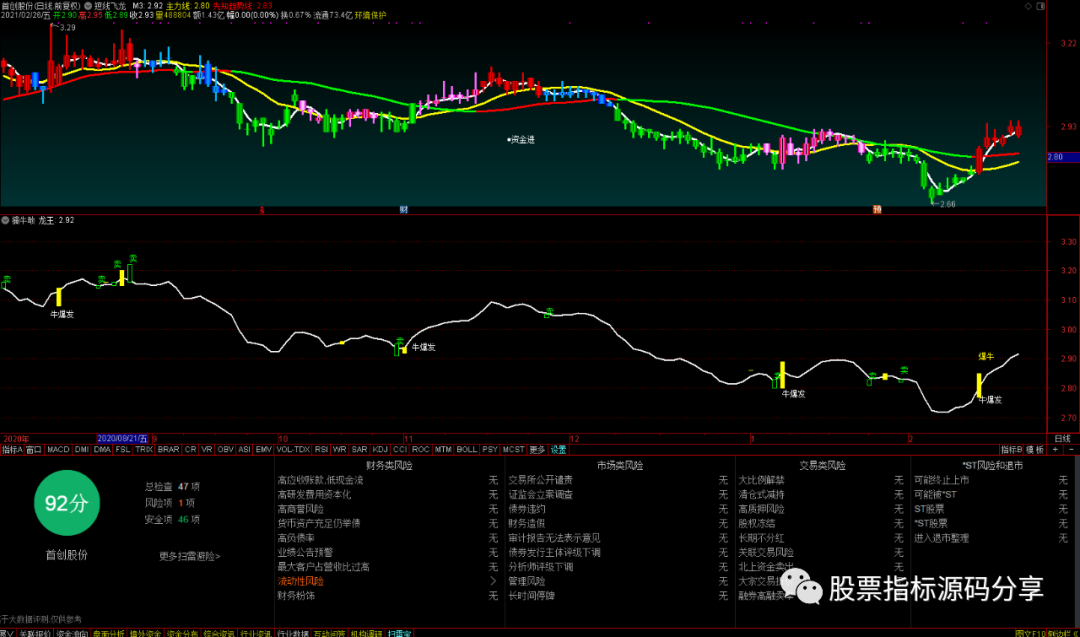
Task: Select the ASI indicator tab
Action: [245, 450]
